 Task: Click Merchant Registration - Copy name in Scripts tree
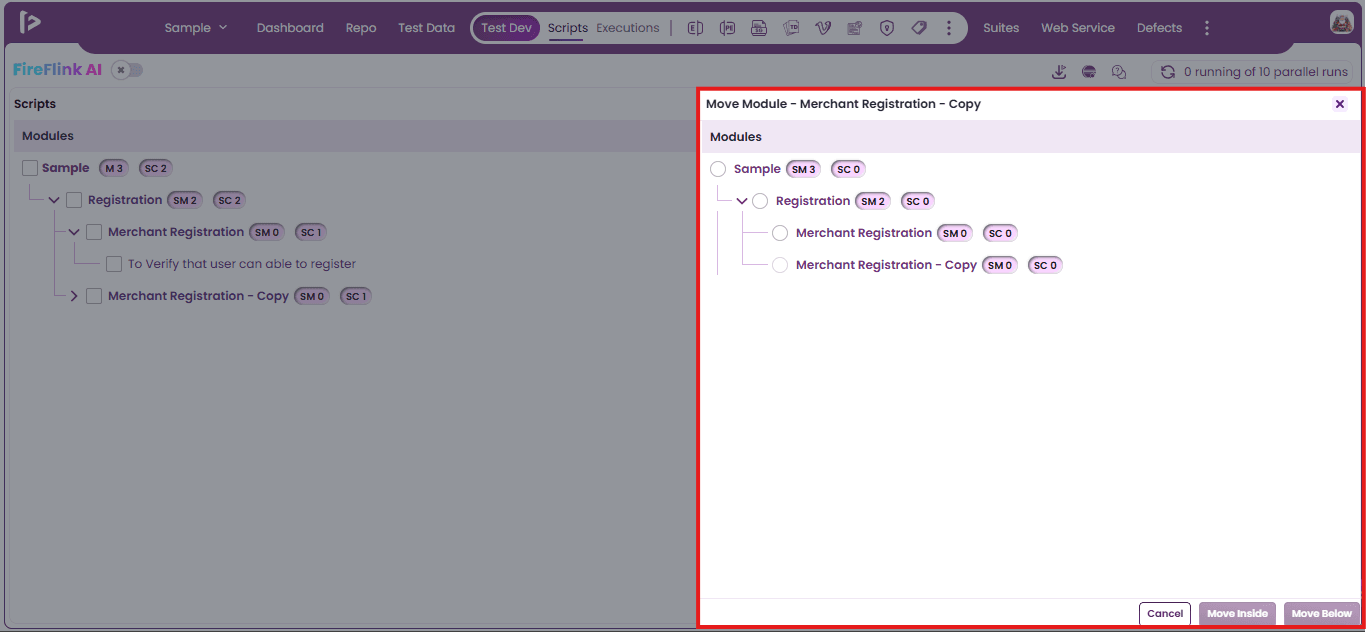click(x=198, y=296)
